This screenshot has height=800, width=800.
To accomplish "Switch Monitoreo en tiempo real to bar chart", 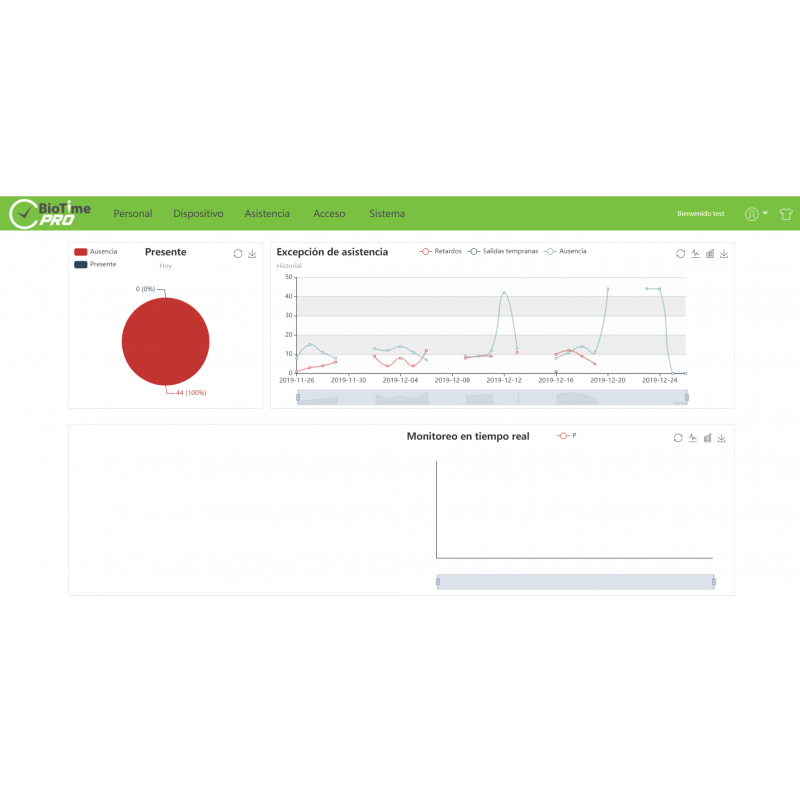I will (x=708, y=438).
